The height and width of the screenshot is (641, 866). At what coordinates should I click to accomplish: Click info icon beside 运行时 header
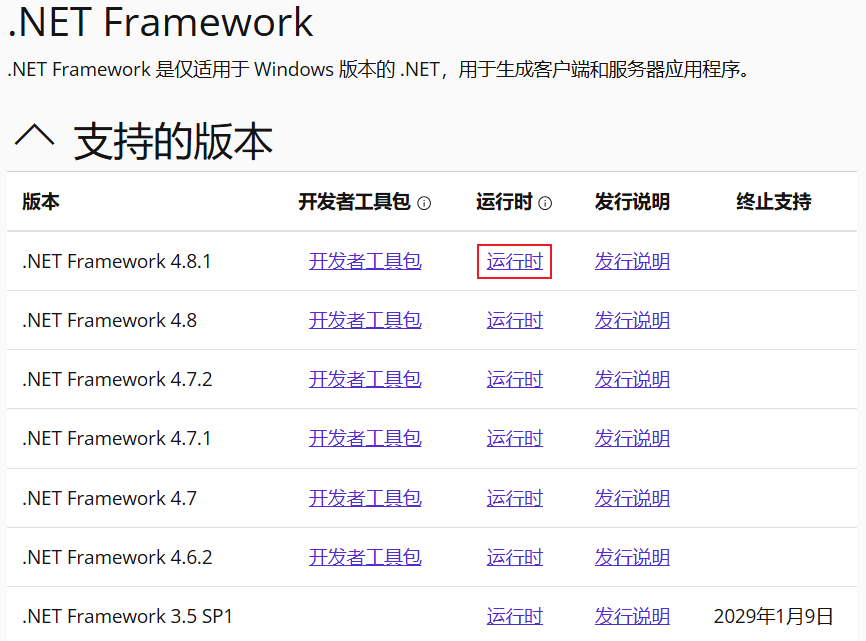pyautogui.click(x=545, y=203)
